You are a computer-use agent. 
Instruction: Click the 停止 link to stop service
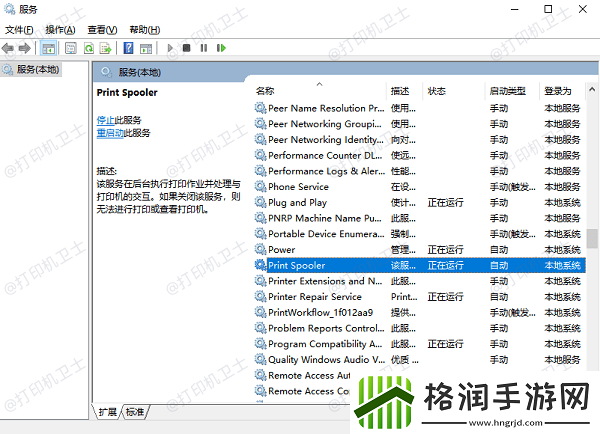tap(106, 120)
